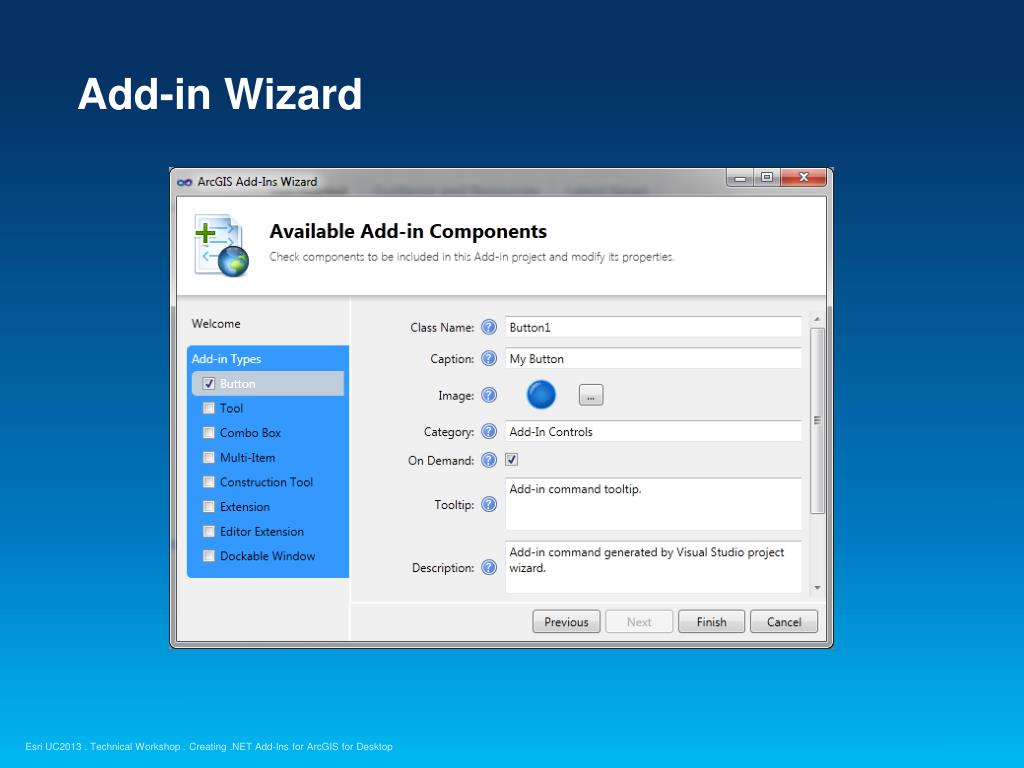Click the Class Name help icon

[x=489, y=327]
